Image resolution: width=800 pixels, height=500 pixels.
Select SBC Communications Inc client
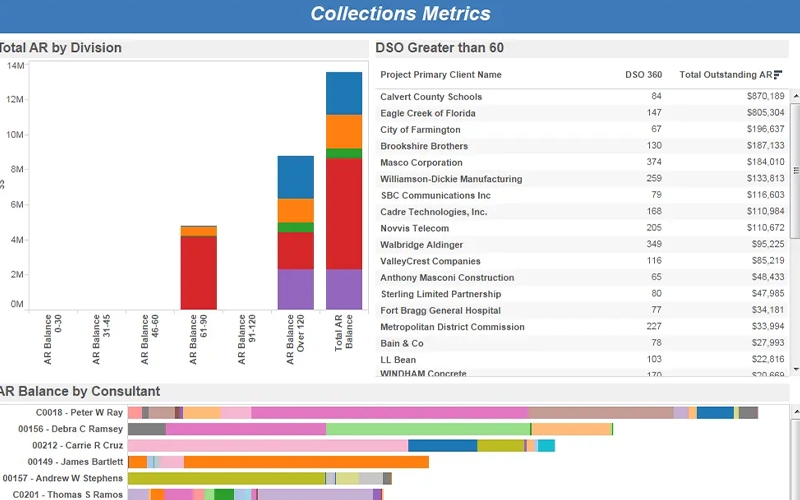436,195
